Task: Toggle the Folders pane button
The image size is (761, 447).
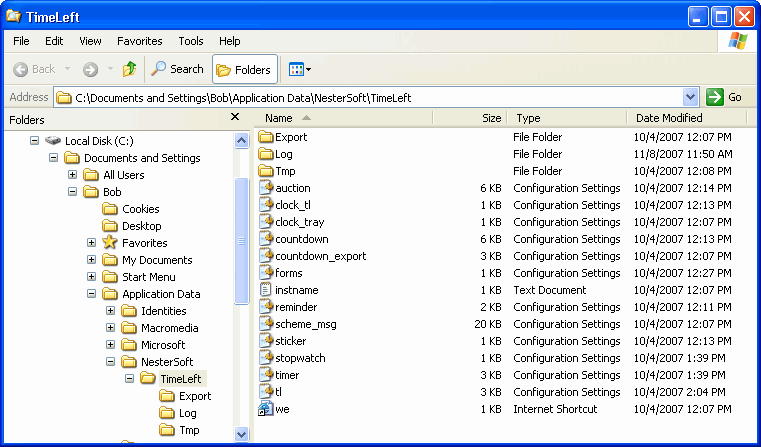Action: pos(245,69)
